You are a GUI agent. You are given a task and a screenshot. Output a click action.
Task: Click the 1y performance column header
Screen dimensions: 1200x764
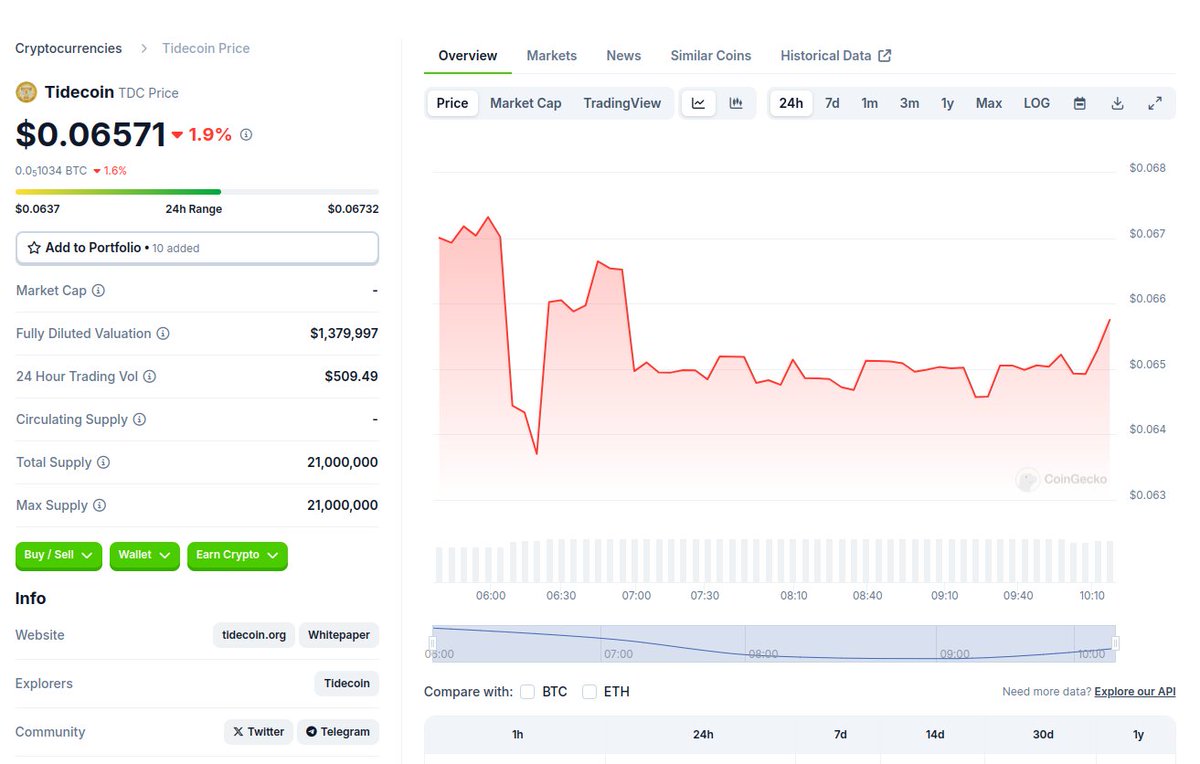1138,735
